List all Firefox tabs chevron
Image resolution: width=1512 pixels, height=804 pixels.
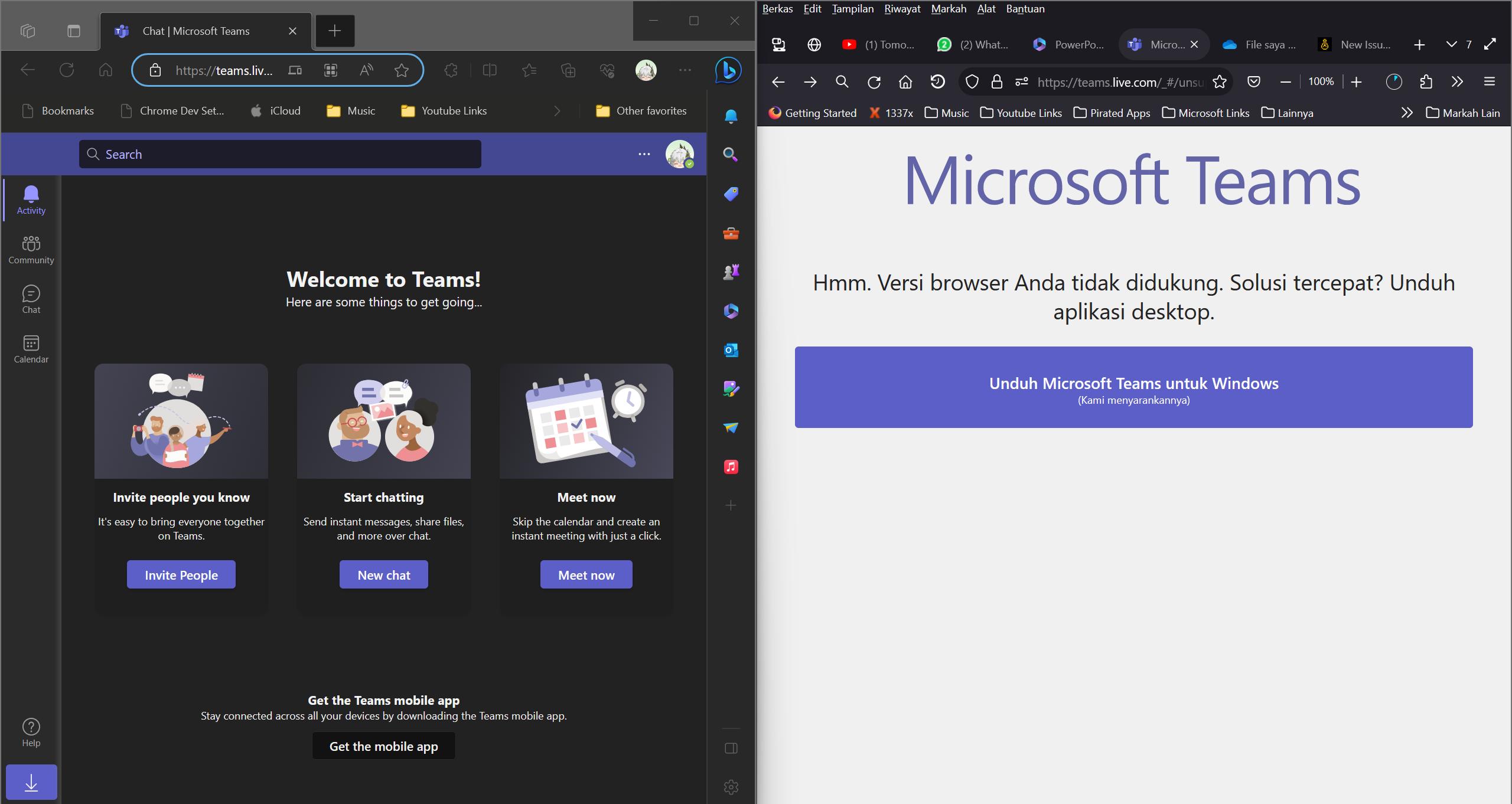pos(1451,44)
